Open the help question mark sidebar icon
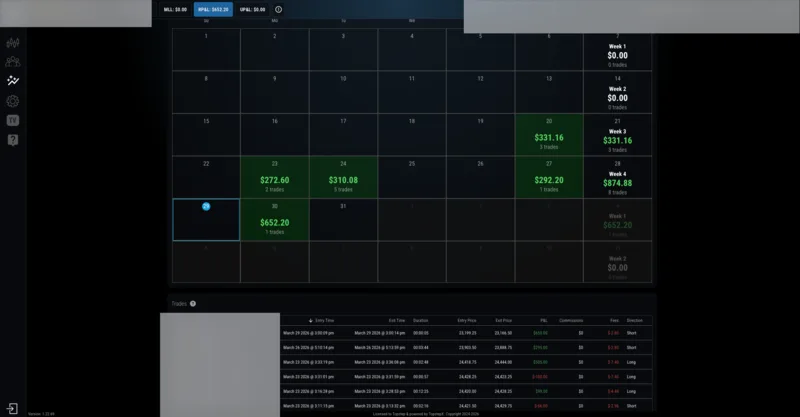The width and height of the screenshot is (800, 417). [x=13, y=140]
